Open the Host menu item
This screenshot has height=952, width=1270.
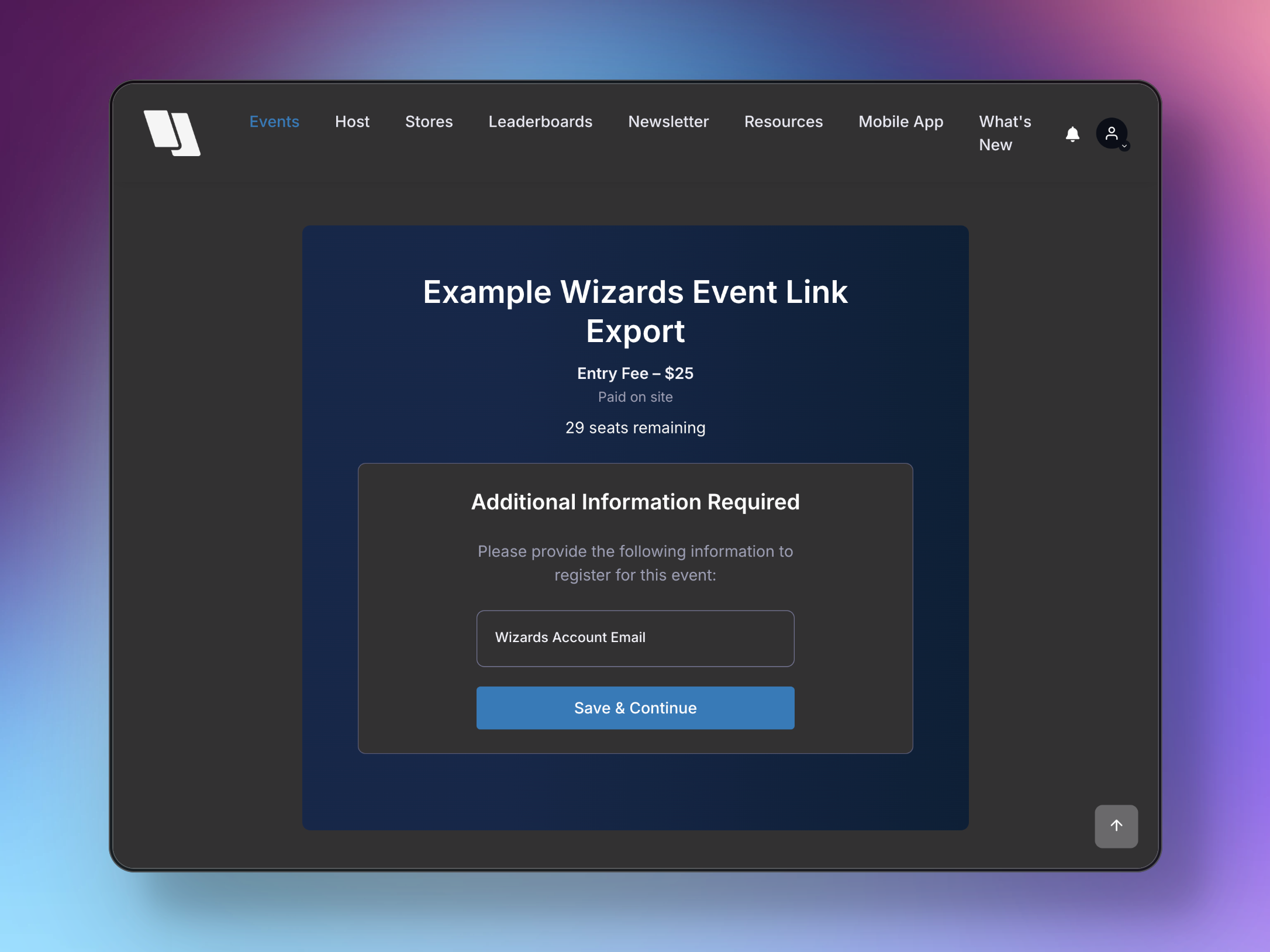pos(352,122)
